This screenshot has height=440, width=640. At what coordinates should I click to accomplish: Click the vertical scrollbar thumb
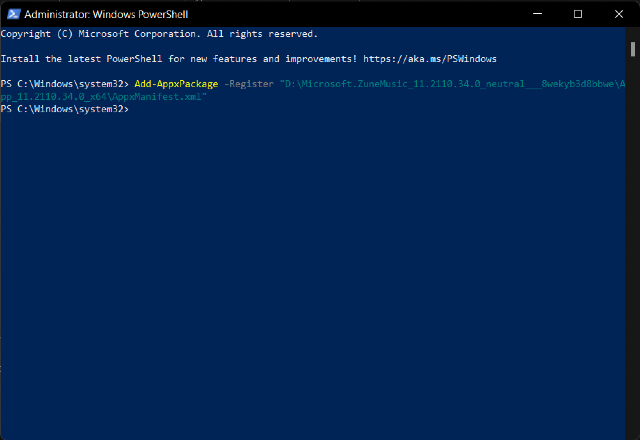point(632,49)
